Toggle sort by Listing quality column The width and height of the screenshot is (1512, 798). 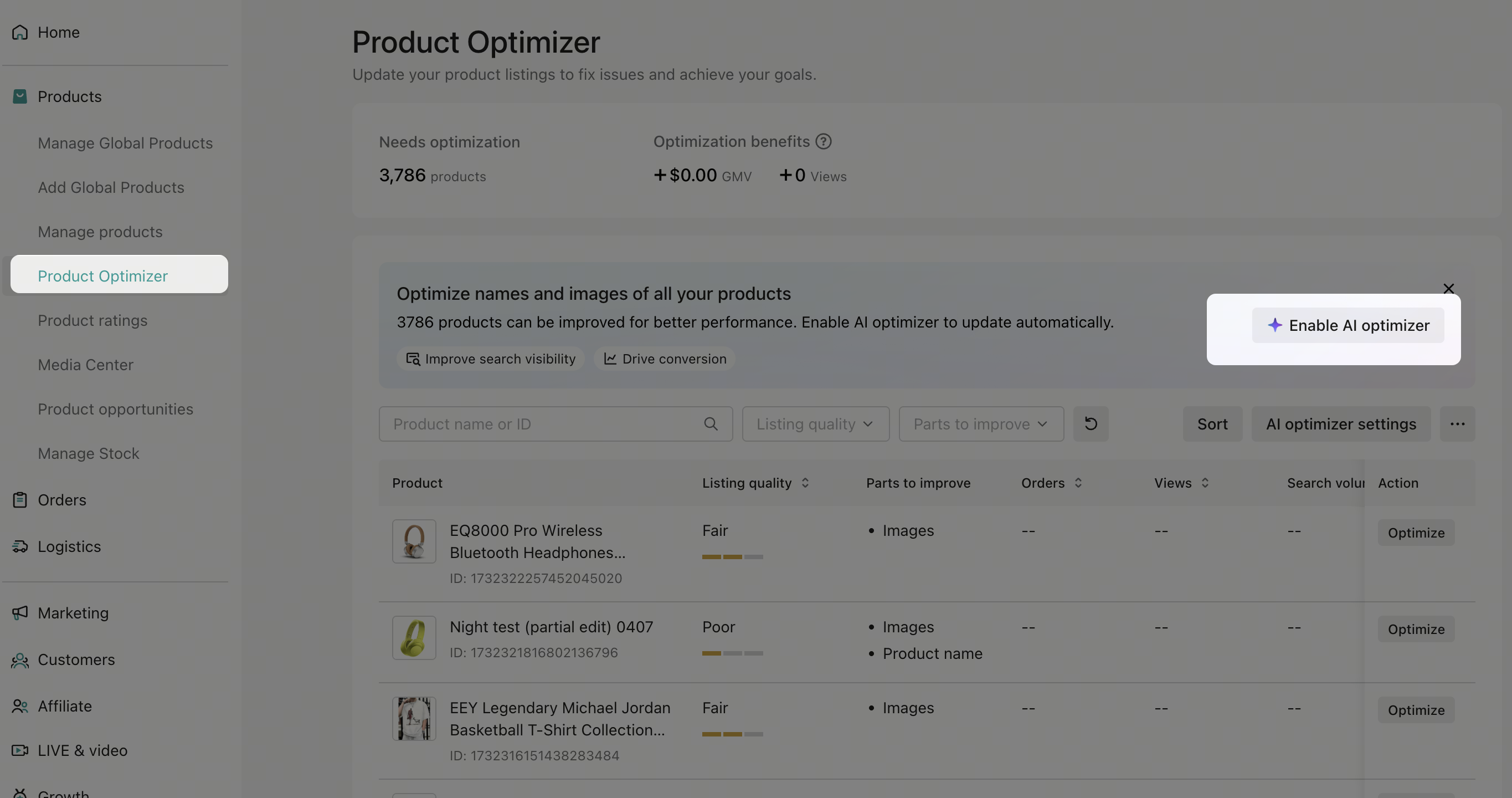click(x=805, y=483)
